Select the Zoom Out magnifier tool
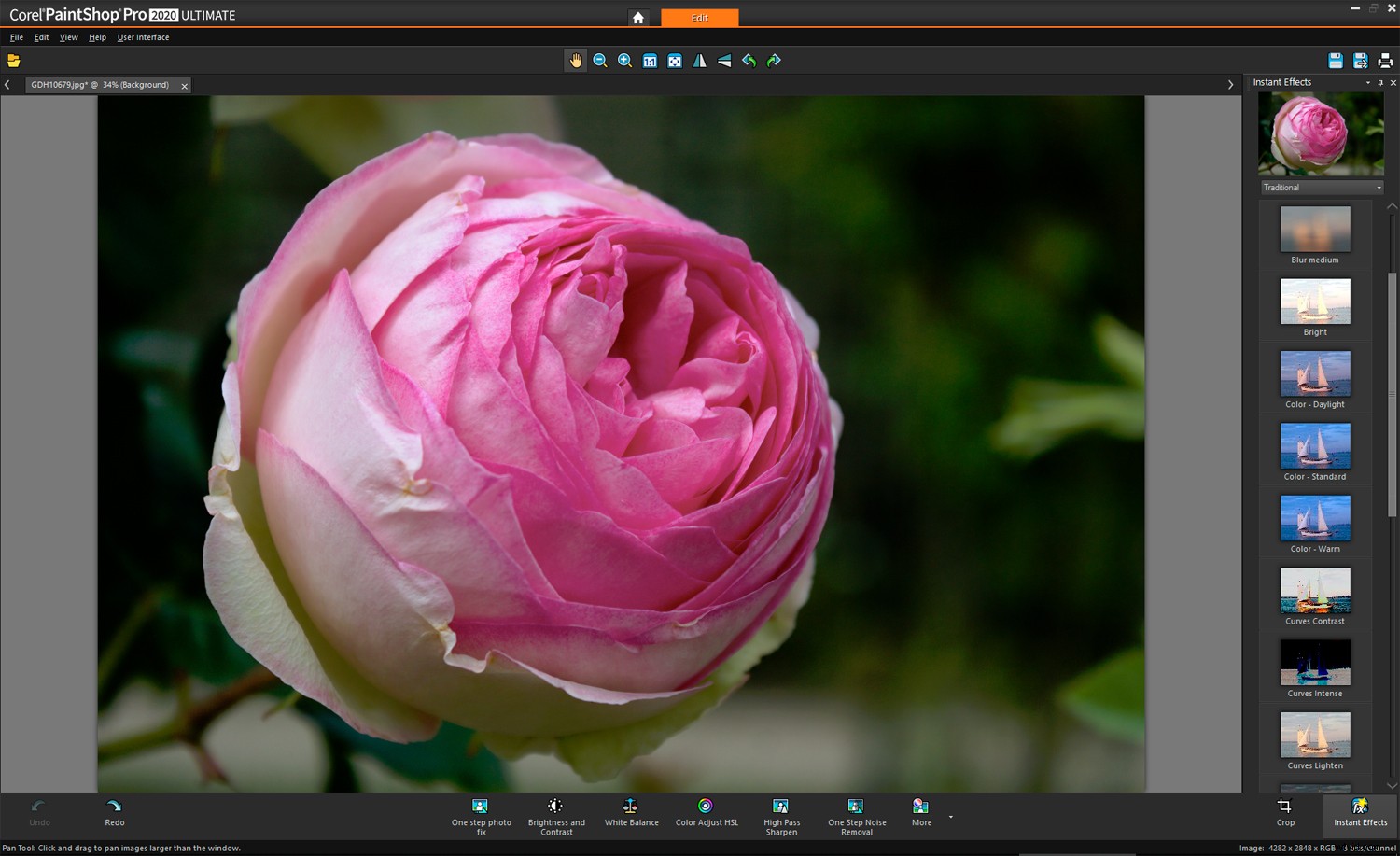 click(600, 60)
